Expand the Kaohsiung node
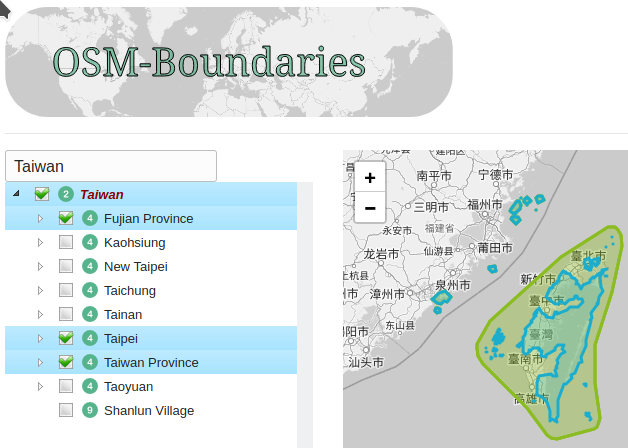 [40, 243]
